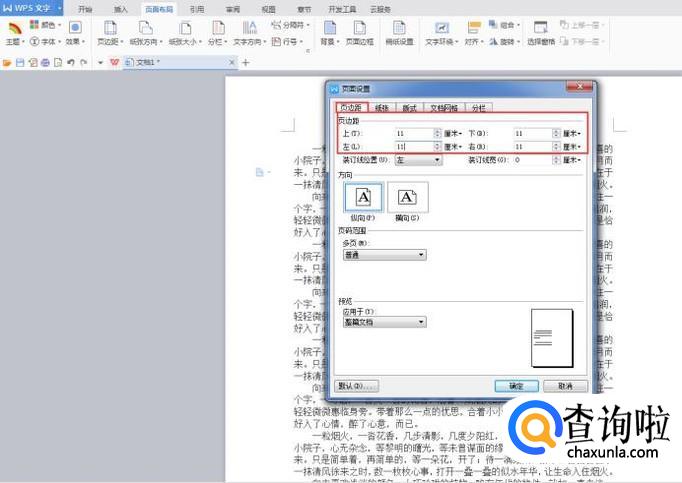The image size is (682, 483).
Task: Click the 左 left margin input field
Action: click(x=414, y=147)
